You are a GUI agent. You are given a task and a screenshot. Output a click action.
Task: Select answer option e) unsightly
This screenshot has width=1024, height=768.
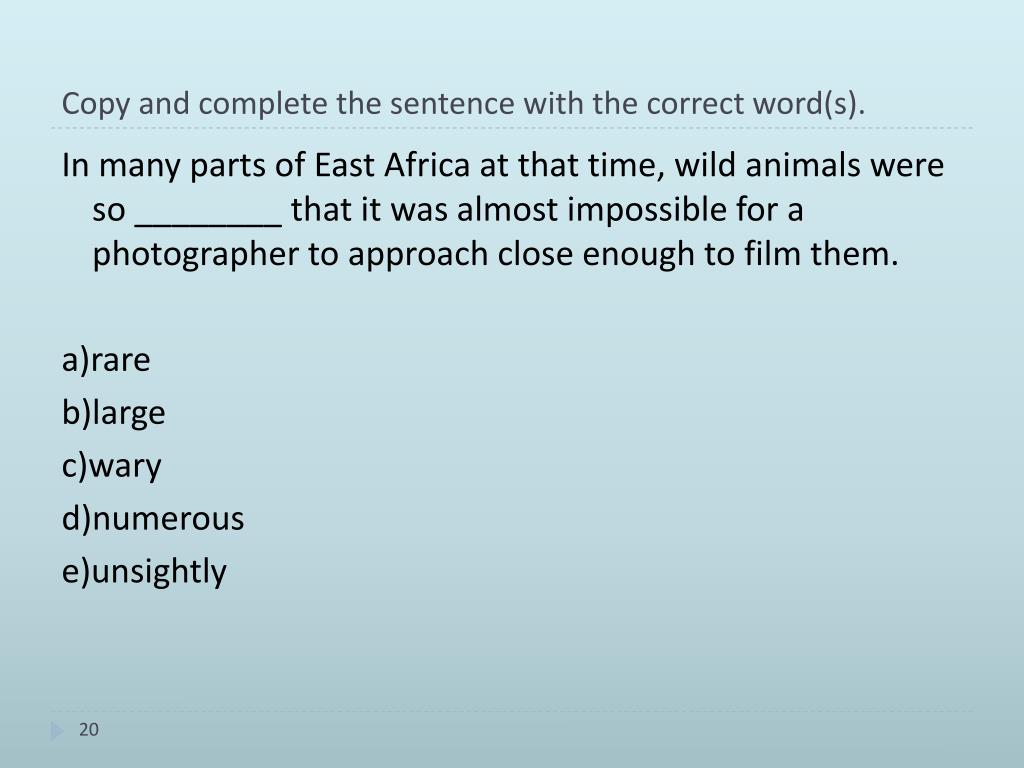point(144,572)
